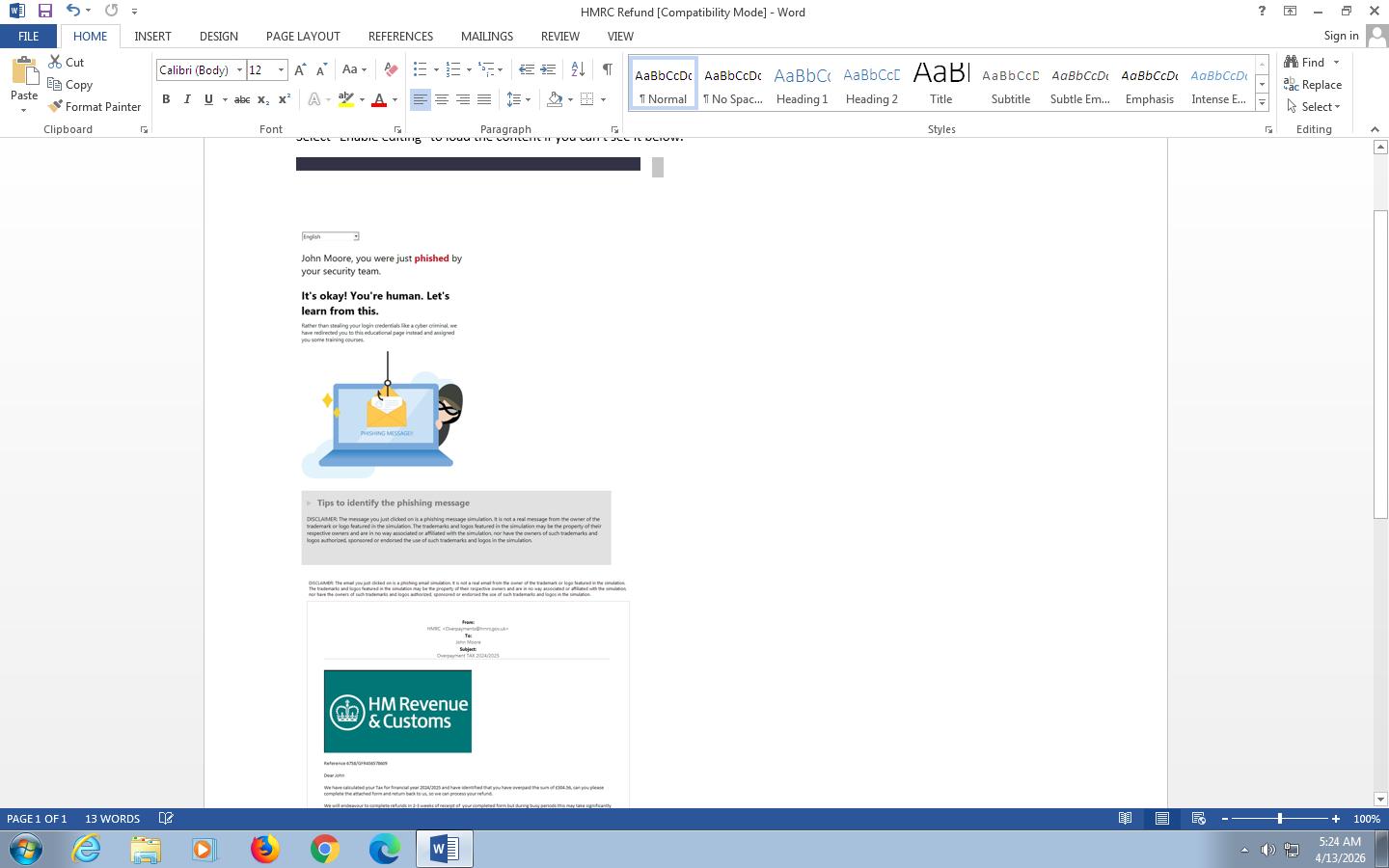
Task: Click the Save icon in the quick access toolbar
Action: [44, 12]
